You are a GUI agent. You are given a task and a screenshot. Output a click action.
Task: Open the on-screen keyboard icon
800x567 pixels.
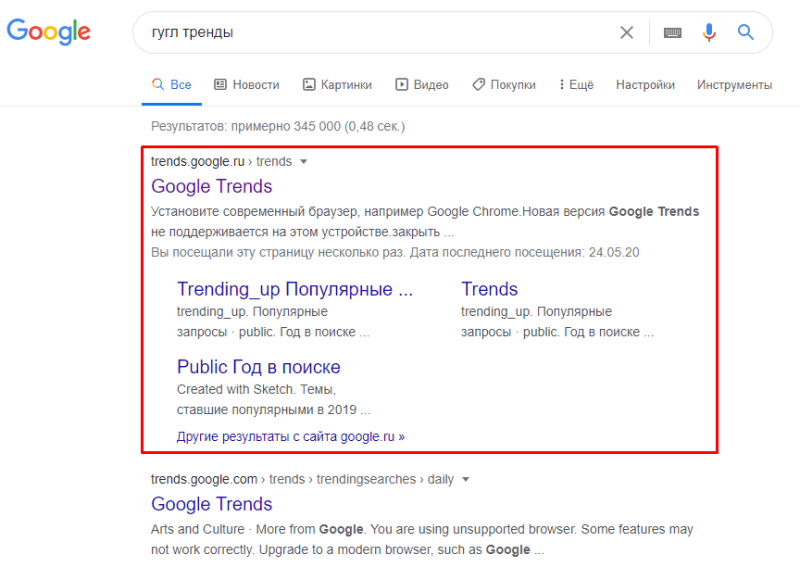(x=672, y=33)
